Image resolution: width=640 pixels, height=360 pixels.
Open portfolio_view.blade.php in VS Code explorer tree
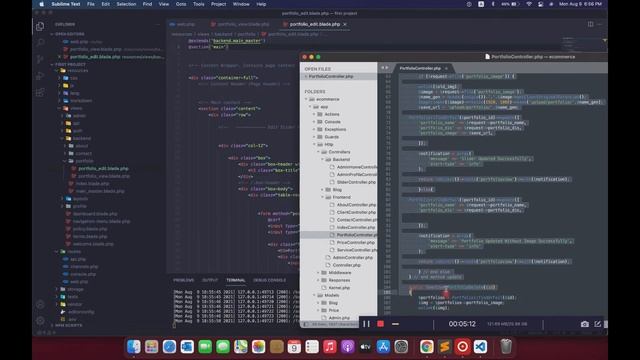click(104, 176)
